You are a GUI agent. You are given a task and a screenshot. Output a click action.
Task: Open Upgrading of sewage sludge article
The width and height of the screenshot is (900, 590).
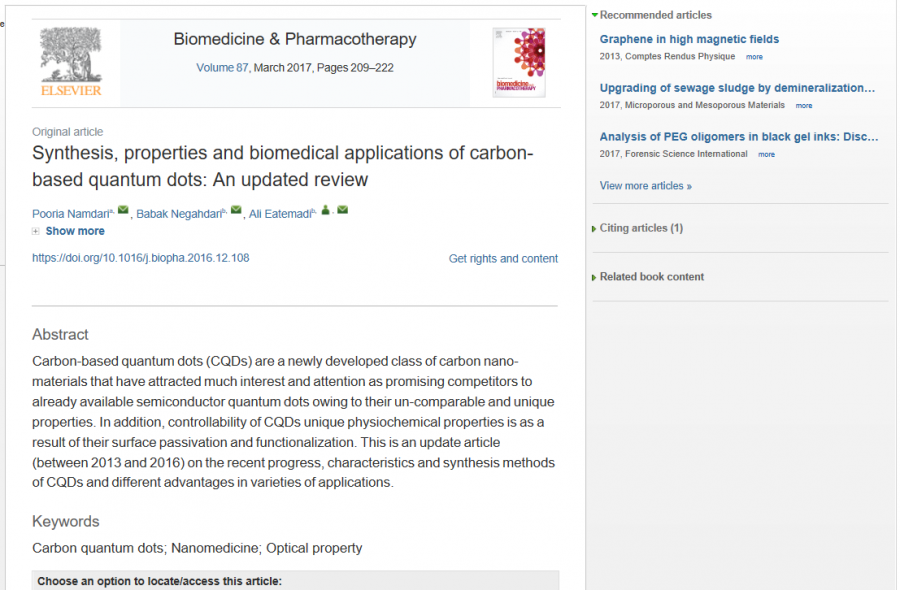[x=737, y=88]
